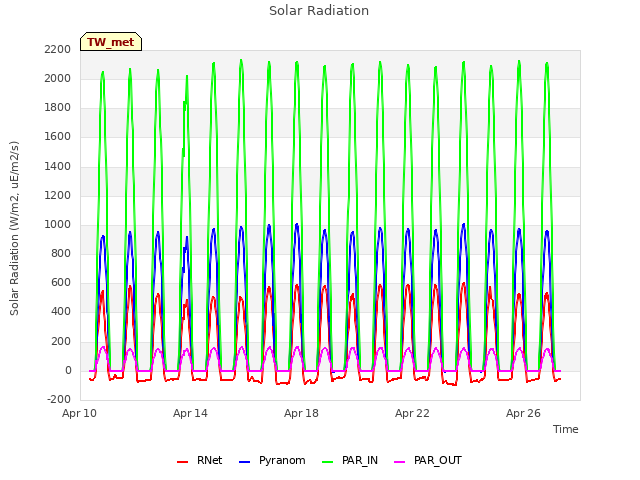
Task: Click the 2200 y-axis tick label
Action: (58, 49)
